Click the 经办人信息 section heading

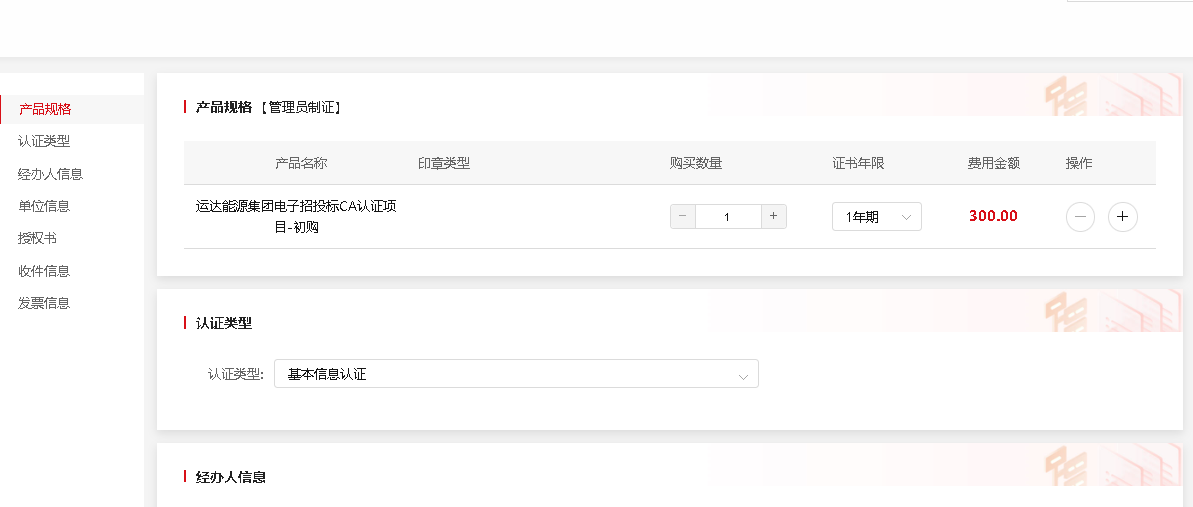(231, 477)
